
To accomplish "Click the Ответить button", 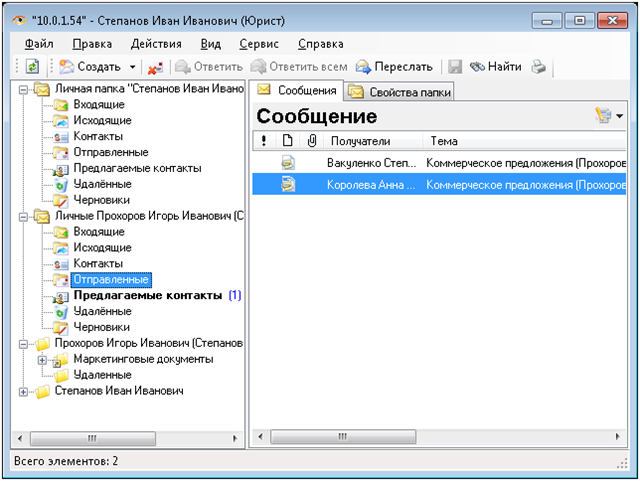I will tap(209, 67).
